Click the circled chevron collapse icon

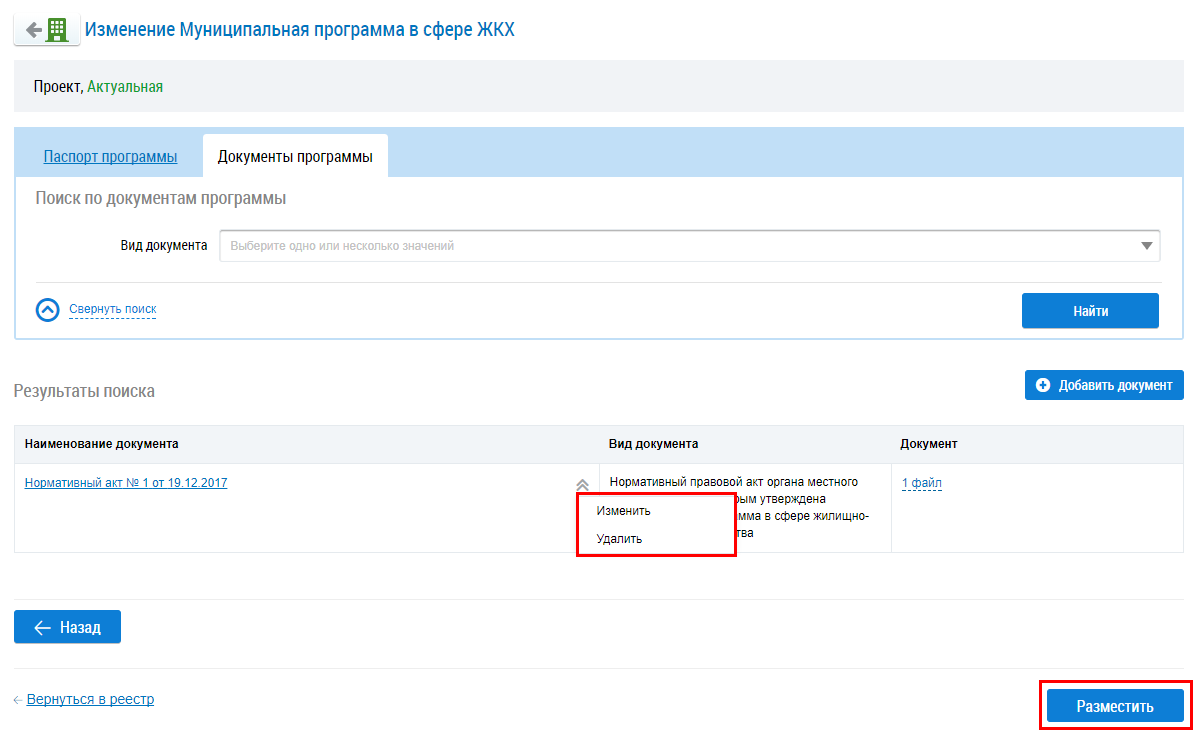tap(48, 310)
